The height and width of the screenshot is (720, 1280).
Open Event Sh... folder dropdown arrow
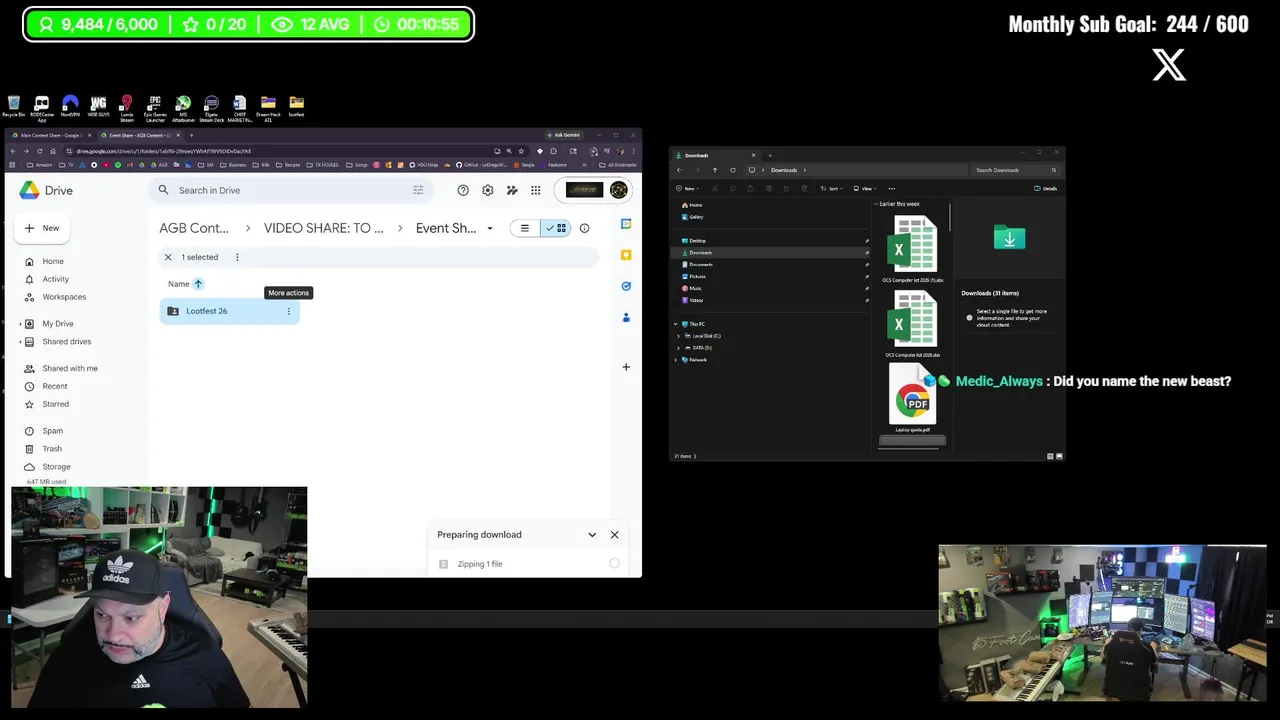[490, 228]
